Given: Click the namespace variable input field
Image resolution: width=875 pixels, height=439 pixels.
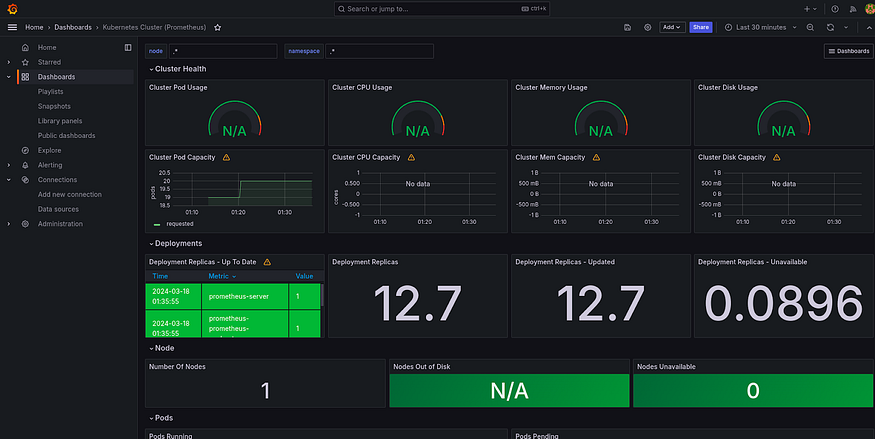Looking at the screenshot, I should click(x=379, y=51).
